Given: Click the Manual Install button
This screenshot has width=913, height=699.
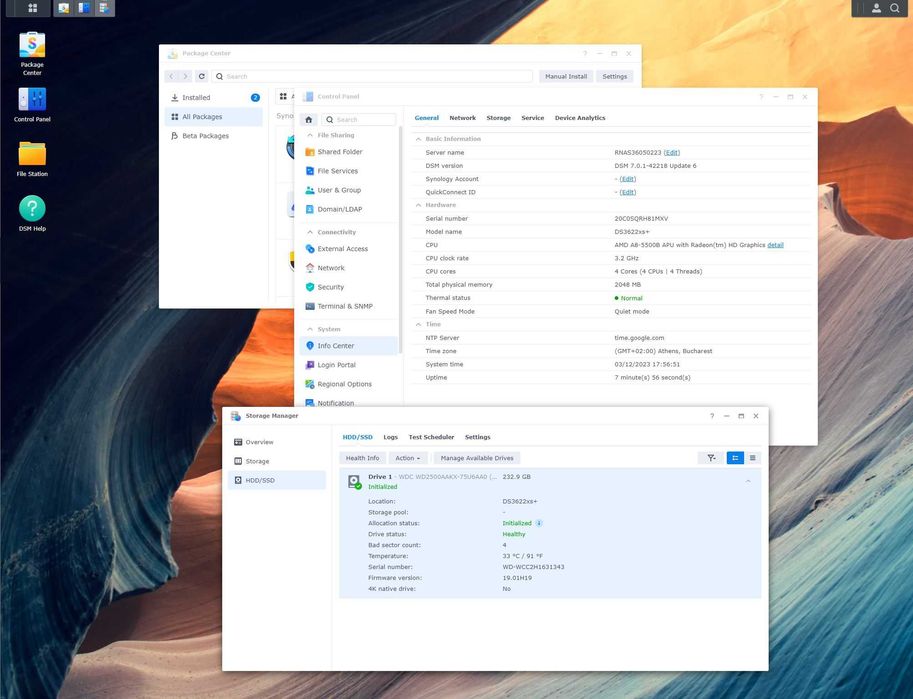Looking at the screenshot, I should click(x=566, y=76).
